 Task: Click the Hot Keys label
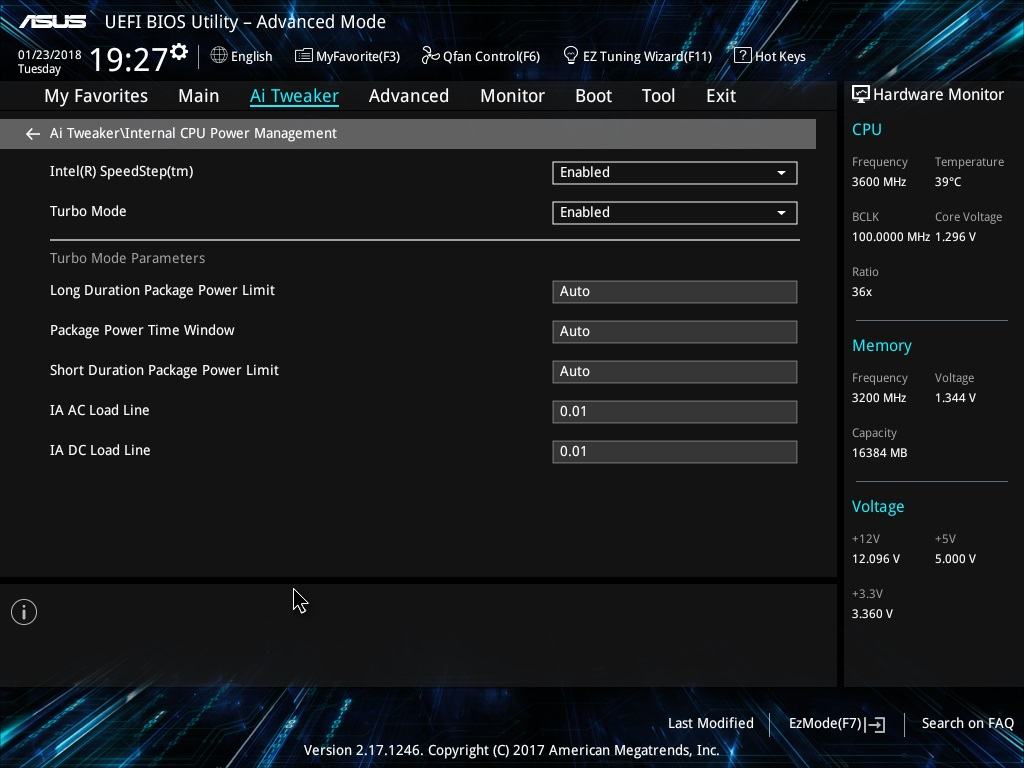(x=780, y=57)
